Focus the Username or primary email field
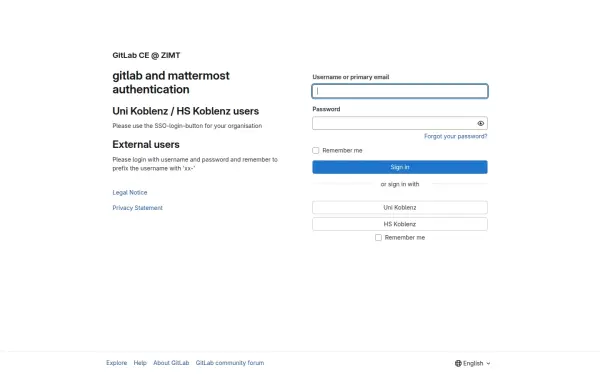The image size is (600, 375). pos(400,91)
